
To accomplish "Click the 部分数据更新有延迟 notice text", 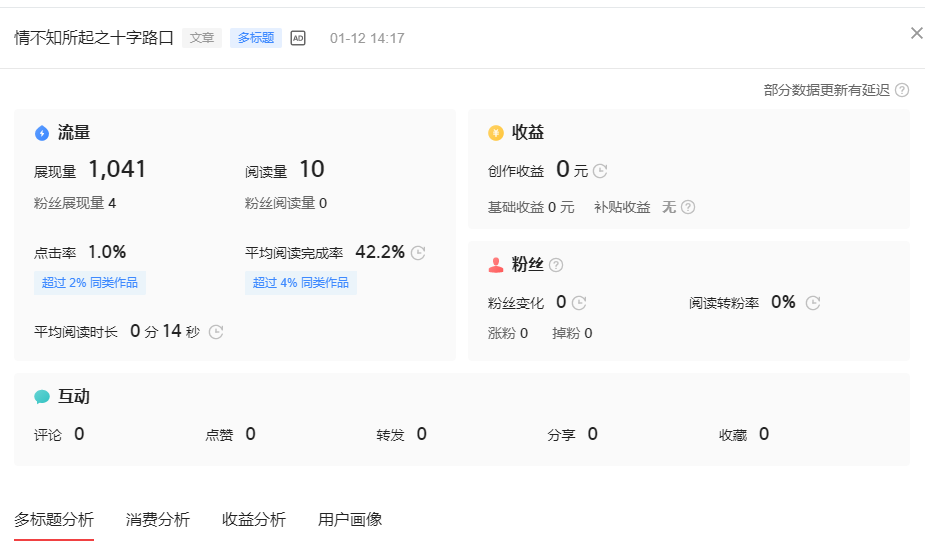I will [826, 90].
